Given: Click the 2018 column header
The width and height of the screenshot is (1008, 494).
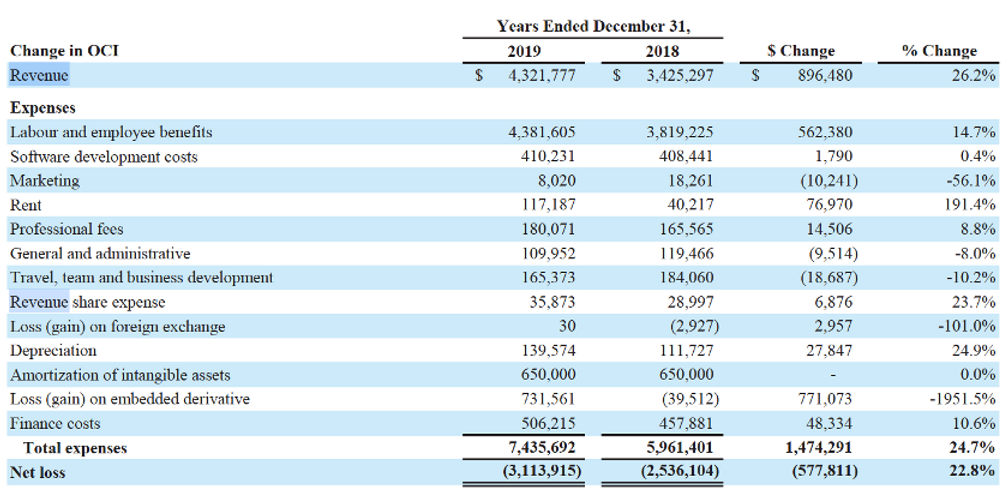Looking at the screenshot, I should [662, 51].
